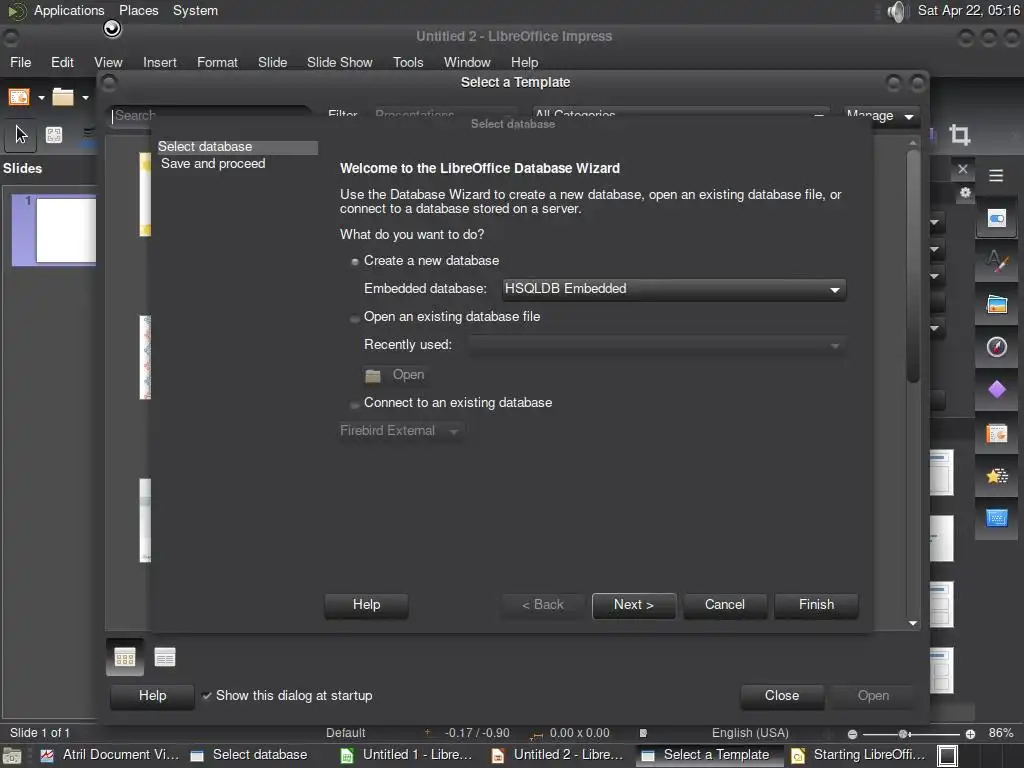
Task: Switch to Untitled 1 LibreOffice taskbar window
Action: click(x=408, y=755)
